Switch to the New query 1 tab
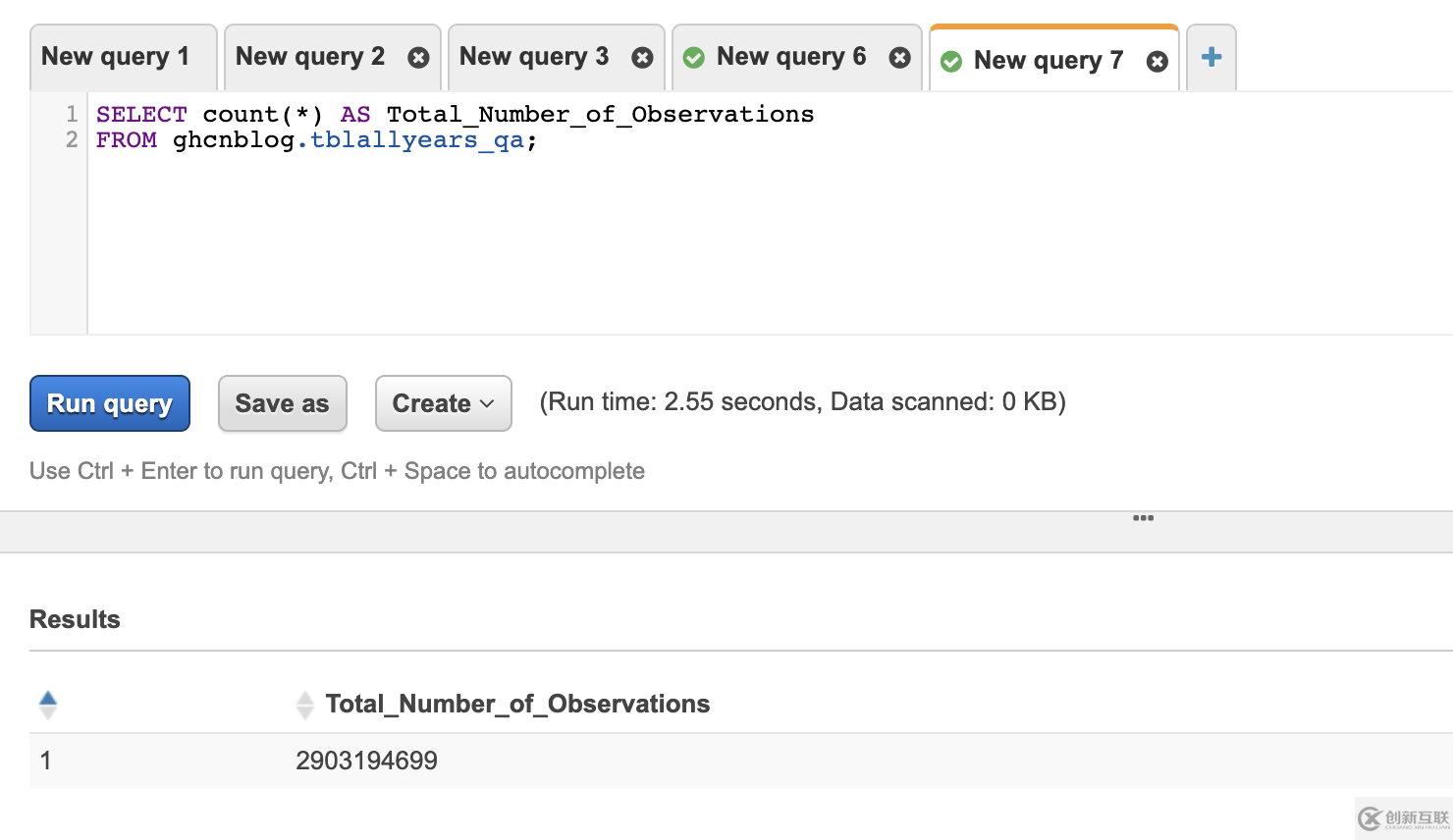This screenshot has height=840, width=1453. (x=123, y=57)
